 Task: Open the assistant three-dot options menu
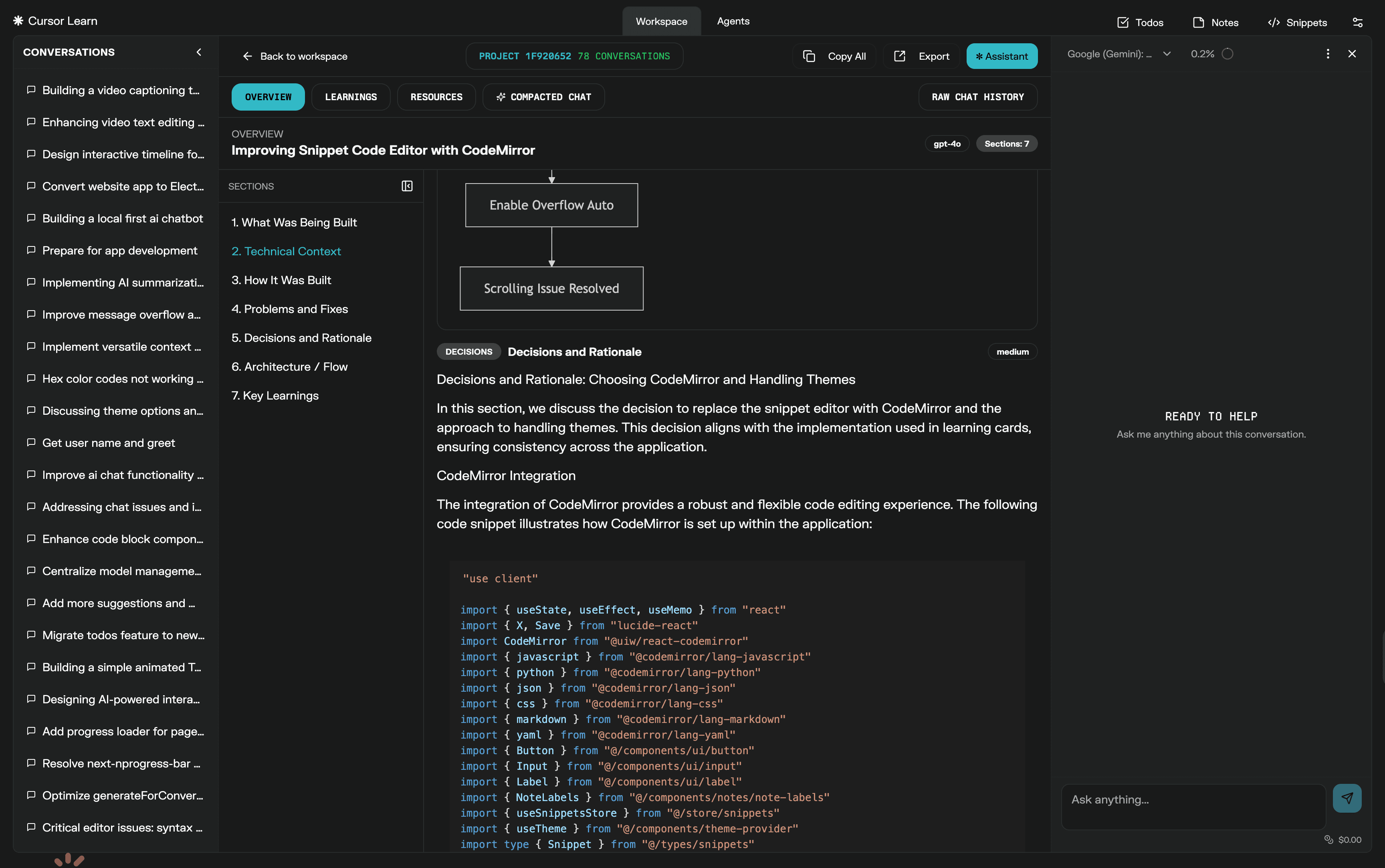[x=1328, y=54]
